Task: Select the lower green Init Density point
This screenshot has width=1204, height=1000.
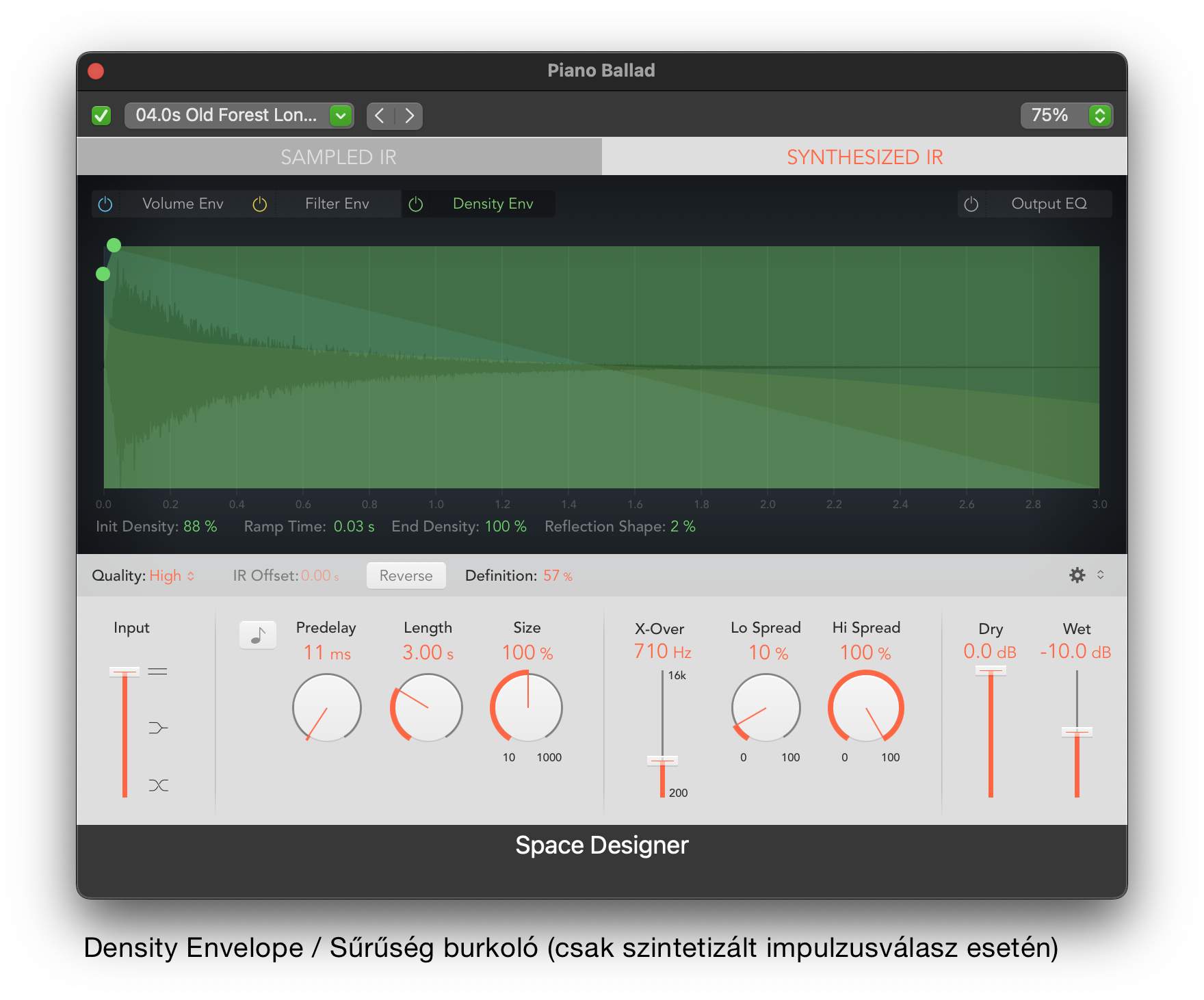Action: [x=103, y=274]
